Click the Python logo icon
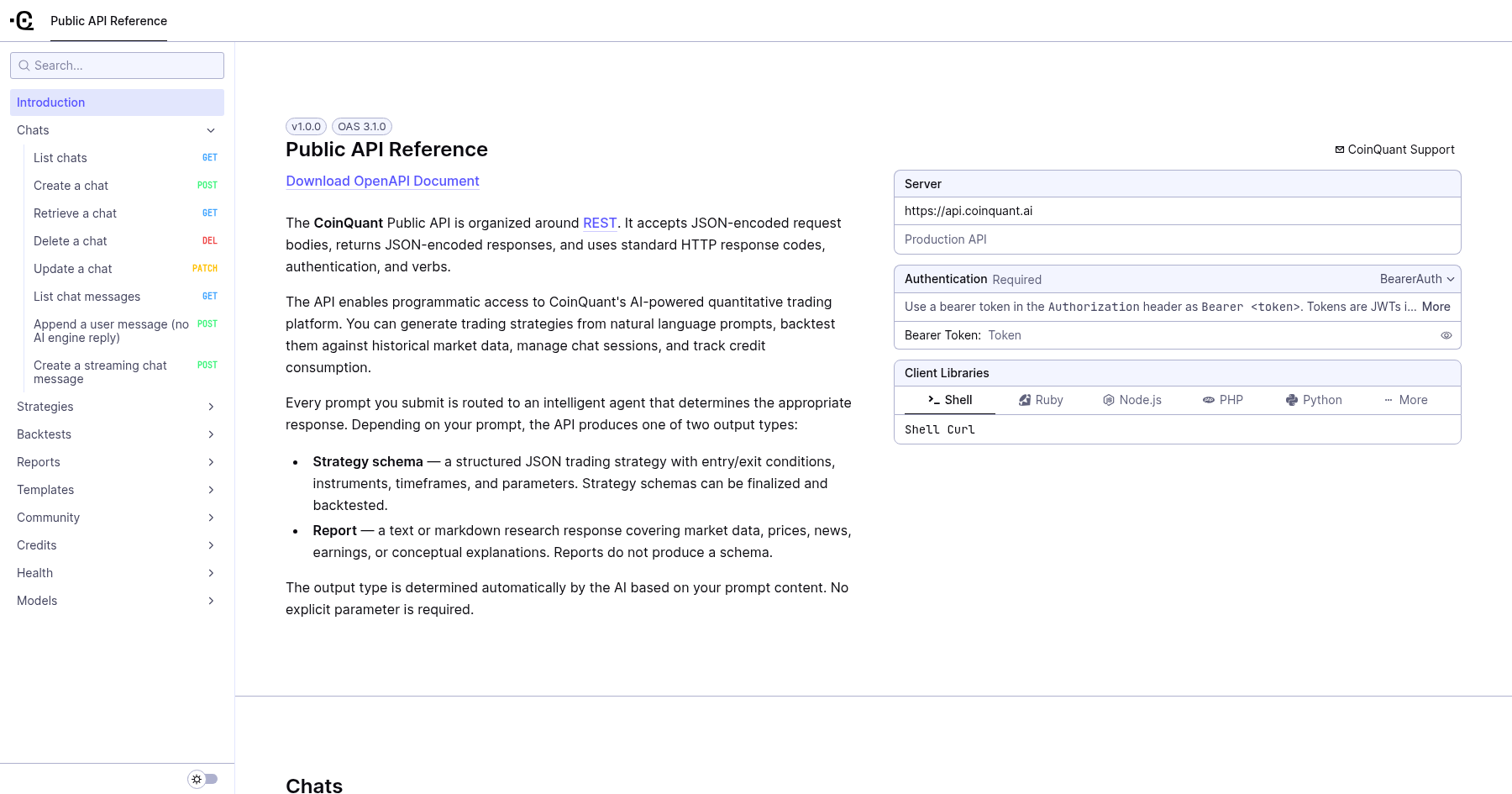 1292,400
